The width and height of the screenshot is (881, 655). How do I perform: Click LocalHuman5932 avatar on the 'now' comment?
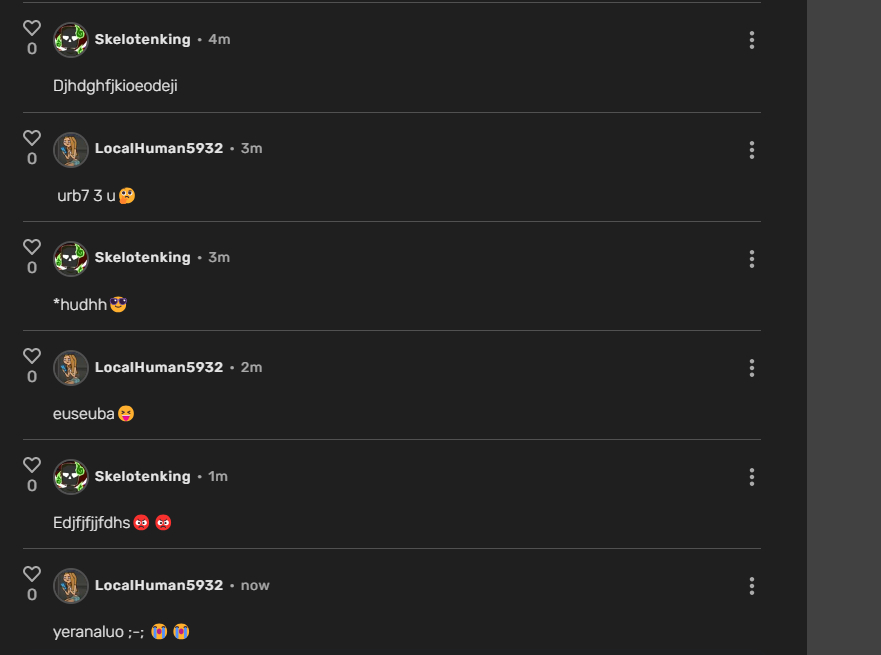[x=71, y=586]
